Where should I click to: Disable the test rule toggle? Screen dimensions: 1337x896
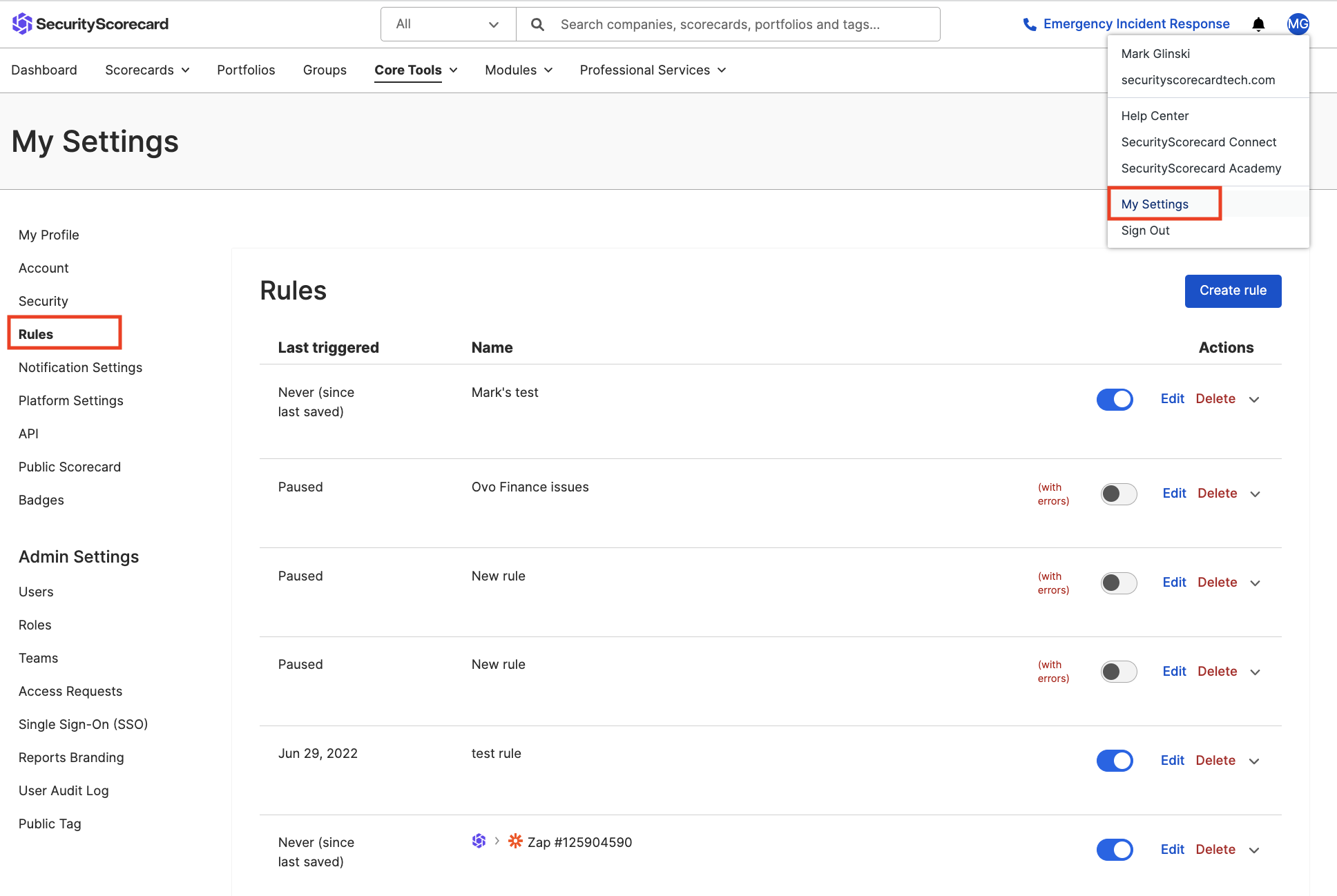click(x=1115, y=761)
